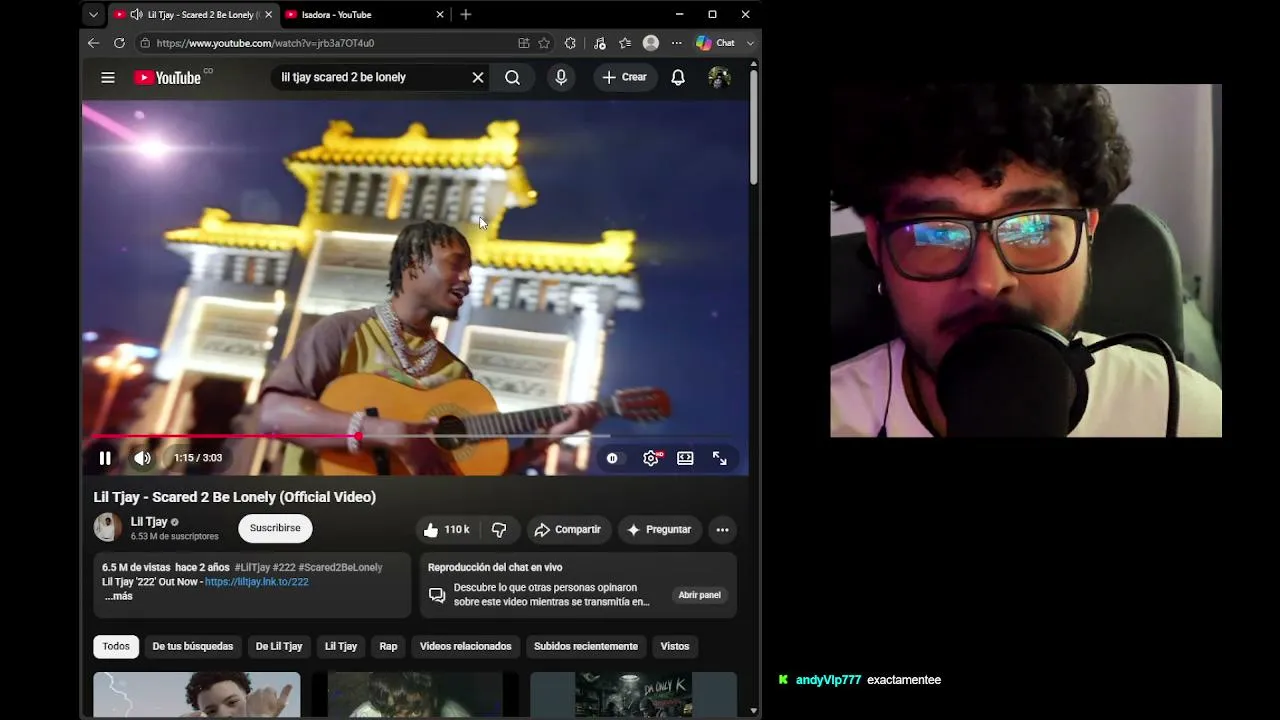Open the Crear menu
Image resolution: width=1280 pixels, height=720 pixels.
[625, 77]
